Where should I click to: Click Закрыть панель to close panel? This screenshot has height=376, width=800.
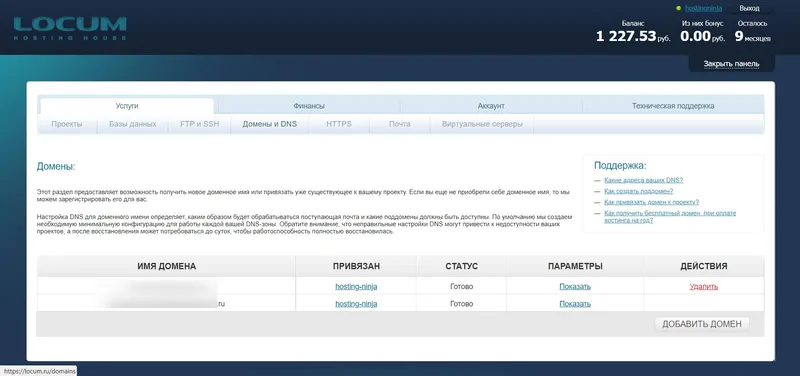pyautogui.click(x=731, y=64)
